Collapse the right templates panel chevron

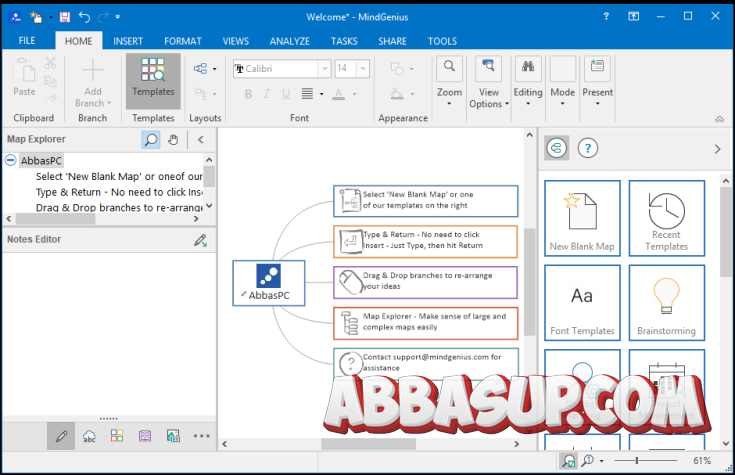717,149
